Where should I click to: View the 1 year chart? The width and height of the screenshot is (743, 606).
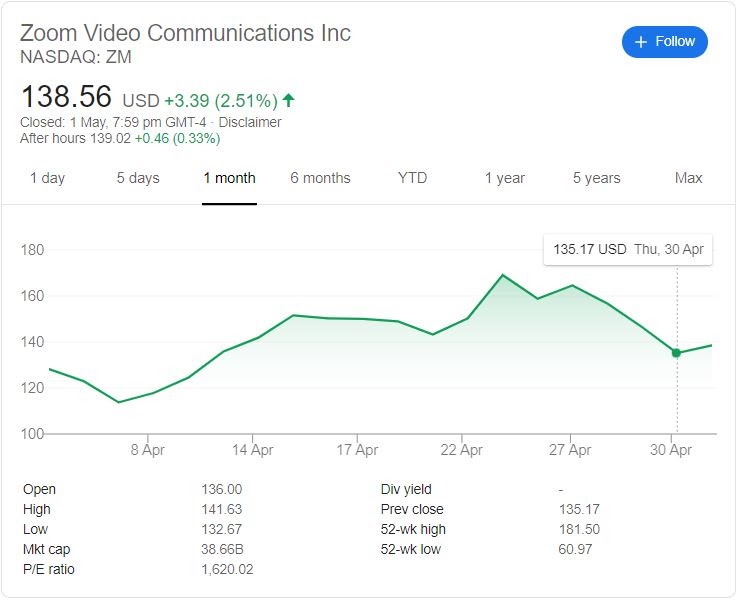505,178
